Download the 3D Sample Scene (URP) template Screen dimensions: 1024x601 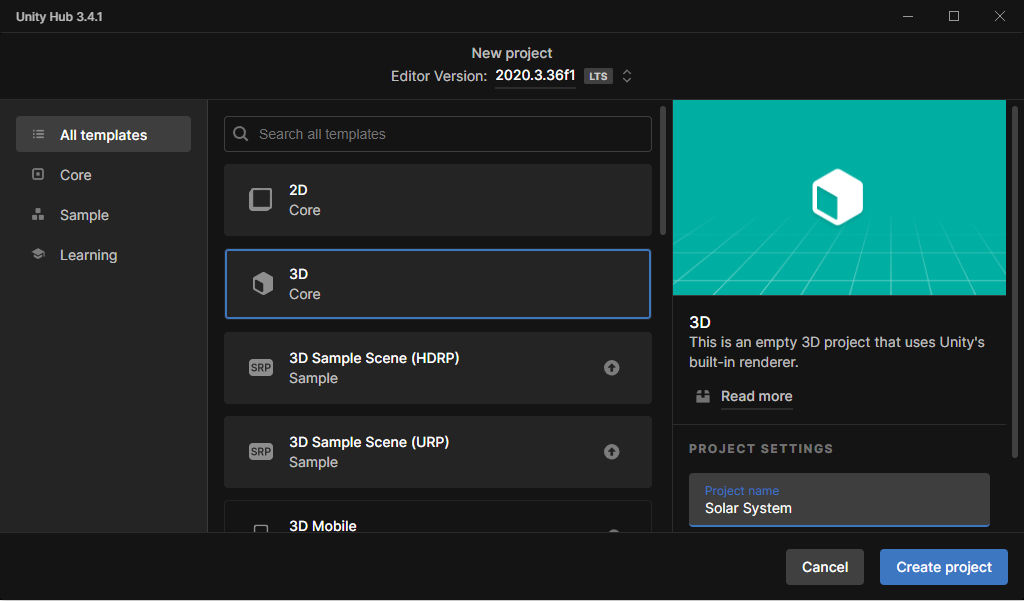[x=611, y=452]
